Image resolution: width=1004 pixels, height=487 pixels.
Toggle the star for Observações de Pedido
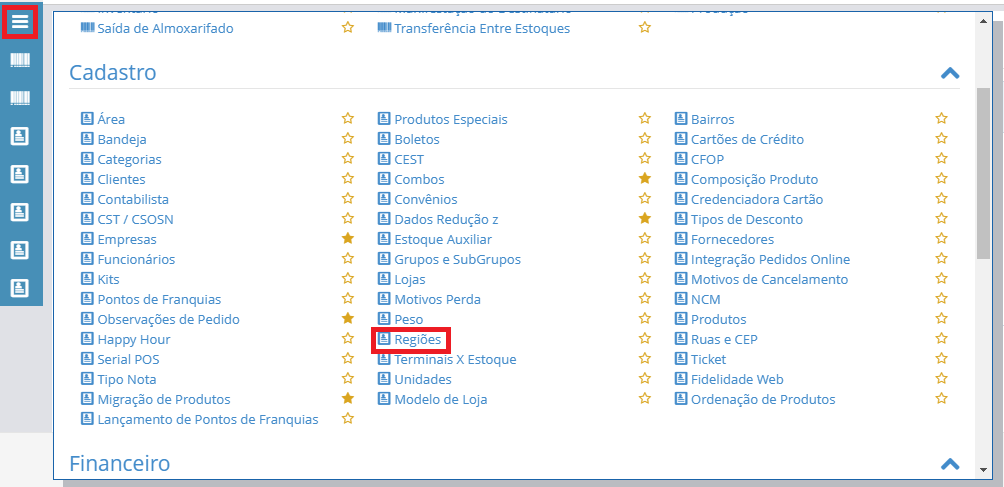[348, 318]
